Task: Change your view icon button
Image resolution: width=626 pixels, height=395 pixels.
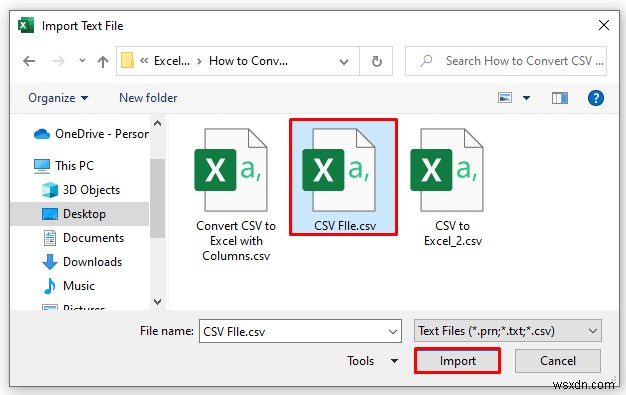Action: click(x=505, y=97)
